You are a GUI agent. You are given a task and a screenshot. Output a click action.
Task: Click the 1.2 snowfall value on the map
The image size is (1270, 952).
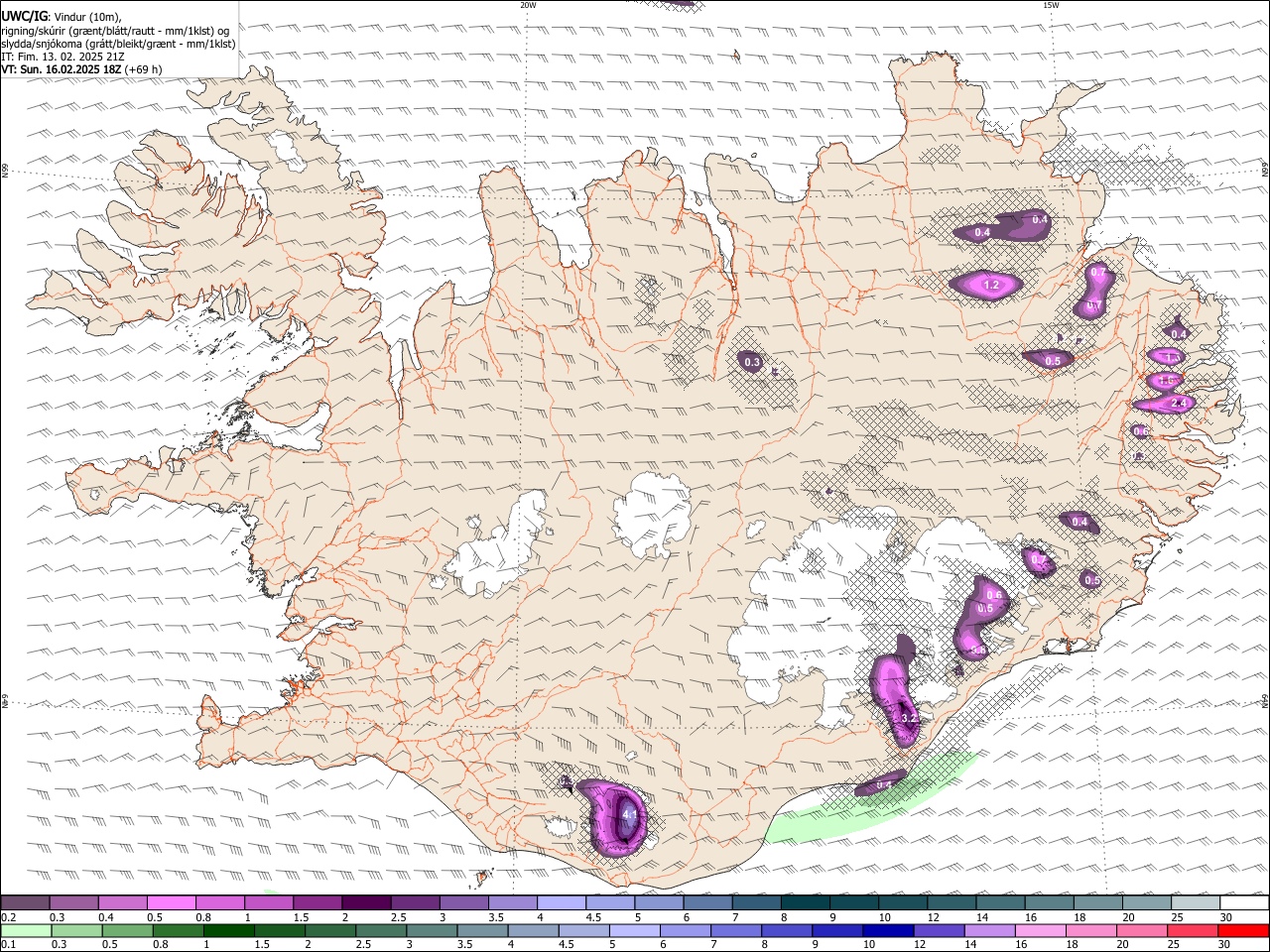pos(991,286)
